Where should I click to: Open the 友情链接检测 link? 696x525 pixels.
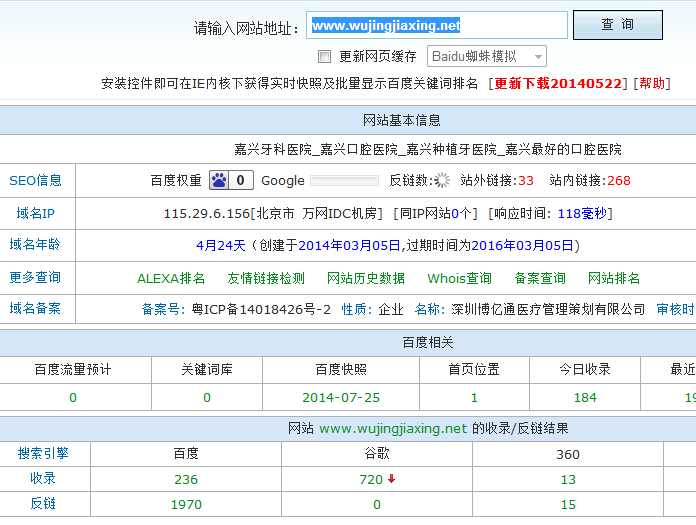coord(266,278)
